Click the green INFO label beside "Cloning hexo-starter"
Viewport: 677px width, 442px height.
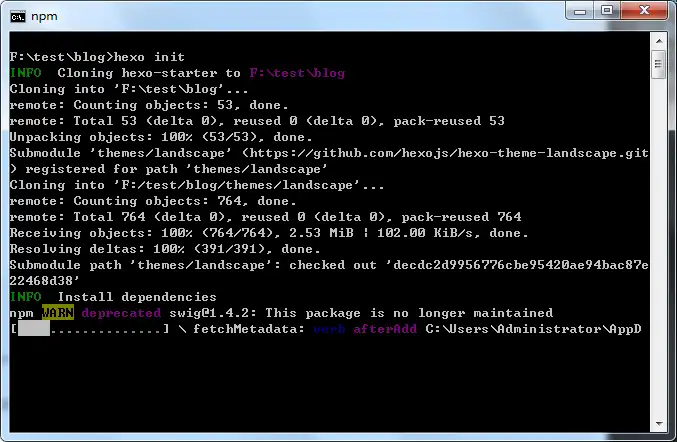point(26,73)
